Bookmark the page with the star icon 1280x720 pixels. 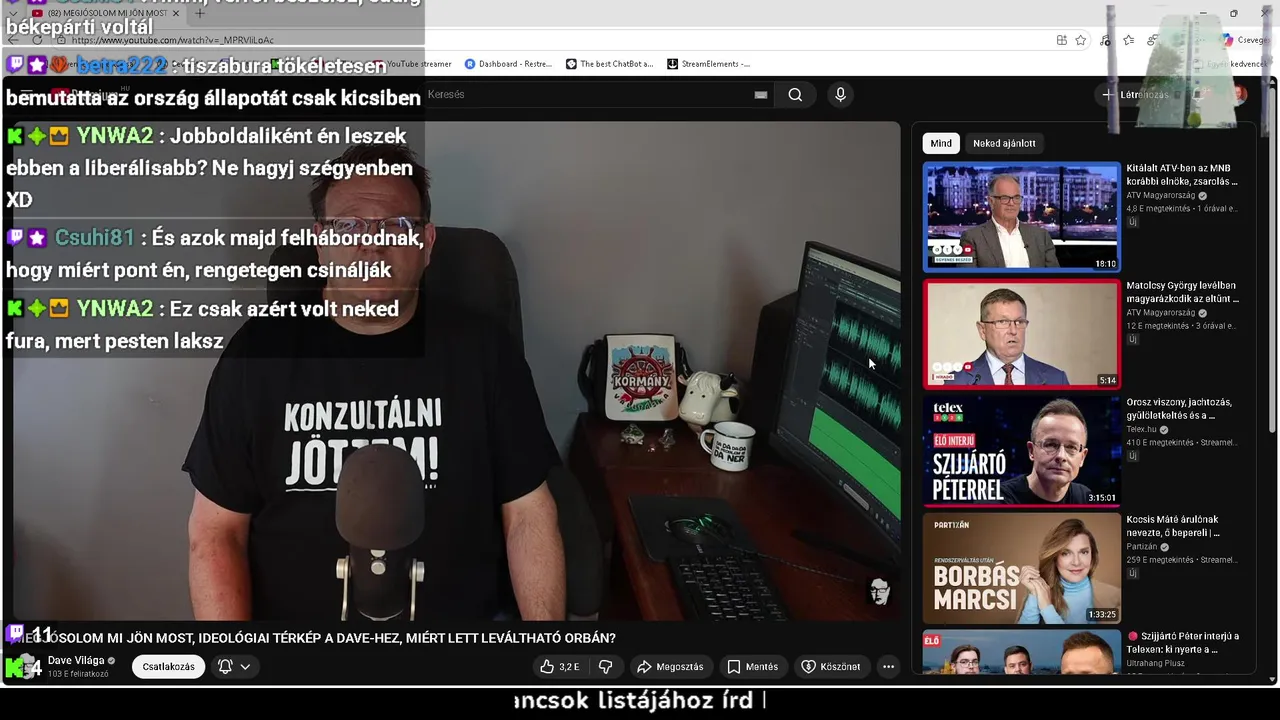[1081, 40]
